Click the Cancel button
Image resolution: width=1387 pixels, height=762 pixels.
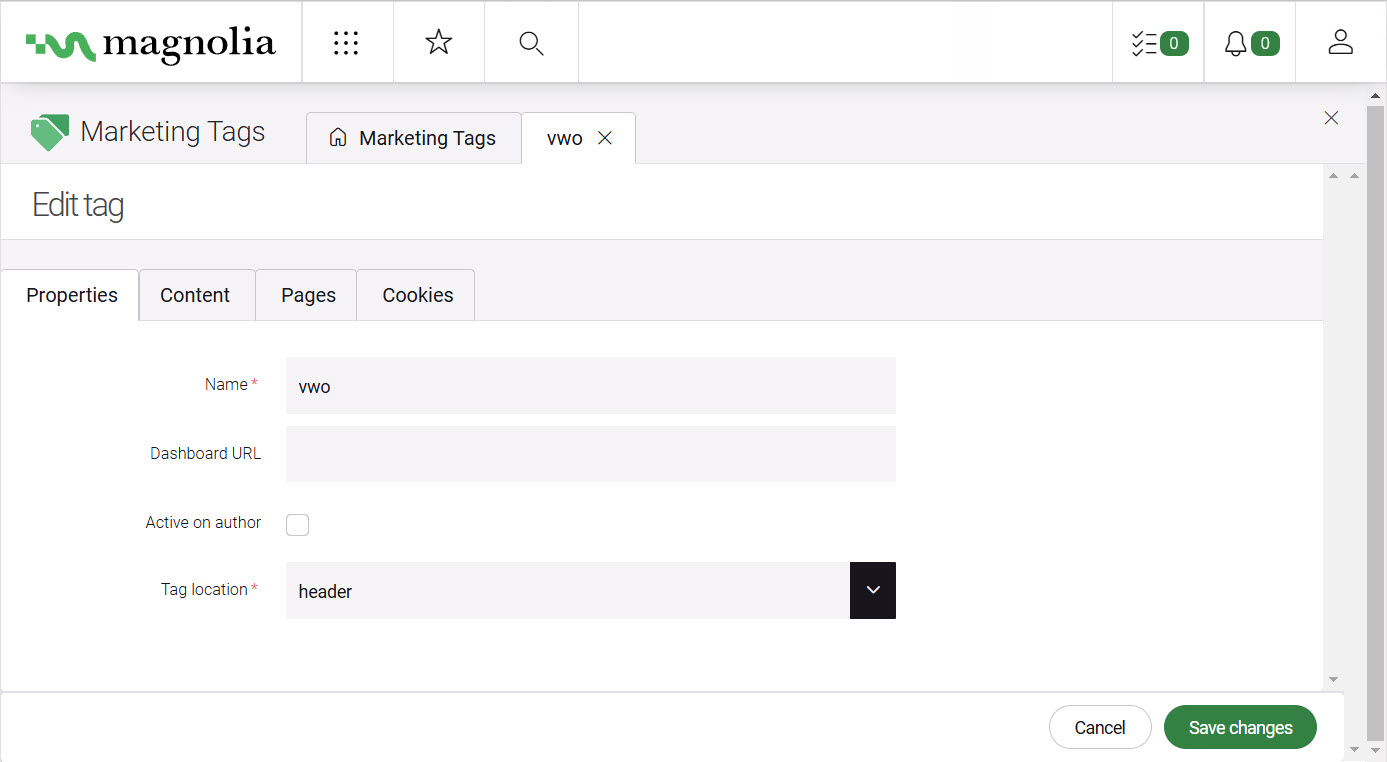tap(1099, 728)
